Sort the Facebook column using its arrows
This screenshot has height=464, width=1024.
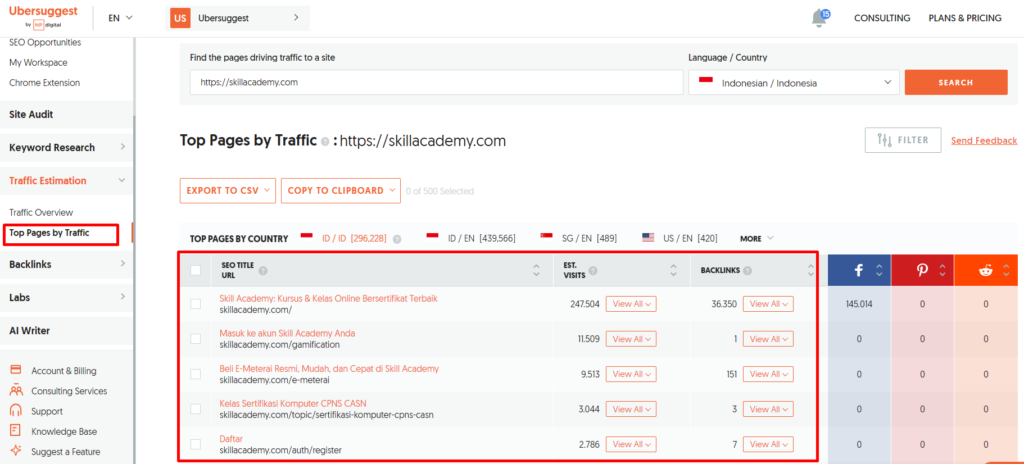coord(879,270)
